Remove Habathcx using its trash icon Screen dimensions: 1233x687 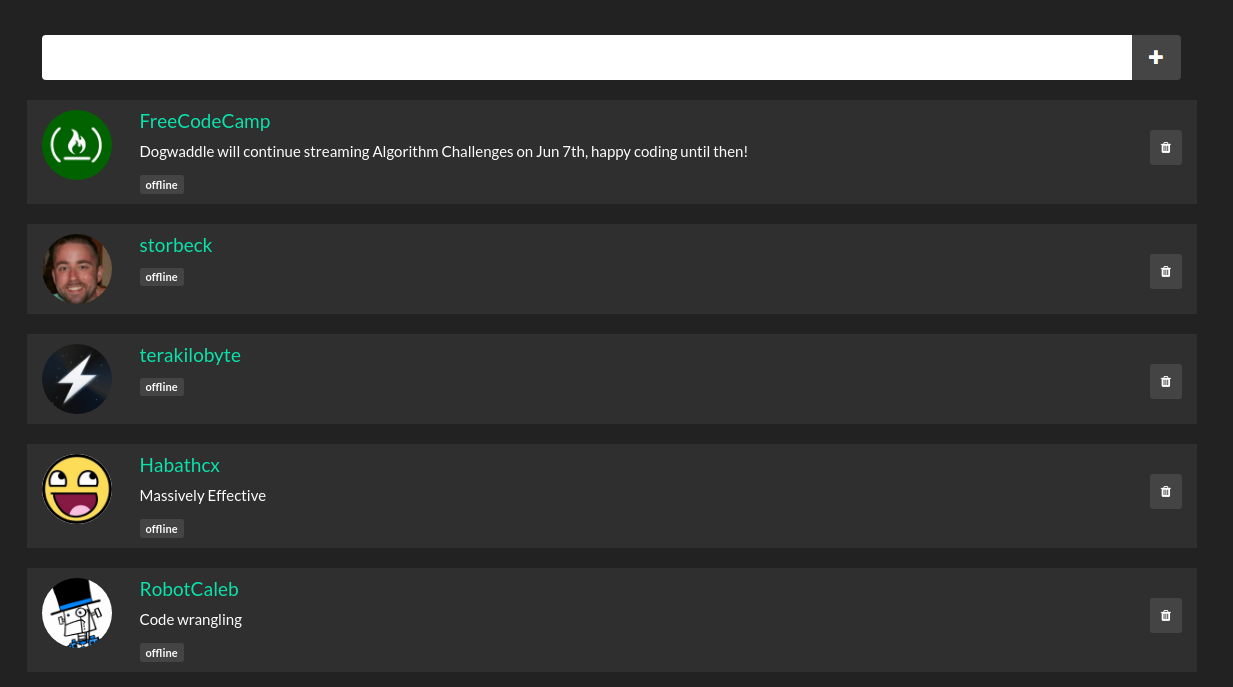(x=1166, y=492)
